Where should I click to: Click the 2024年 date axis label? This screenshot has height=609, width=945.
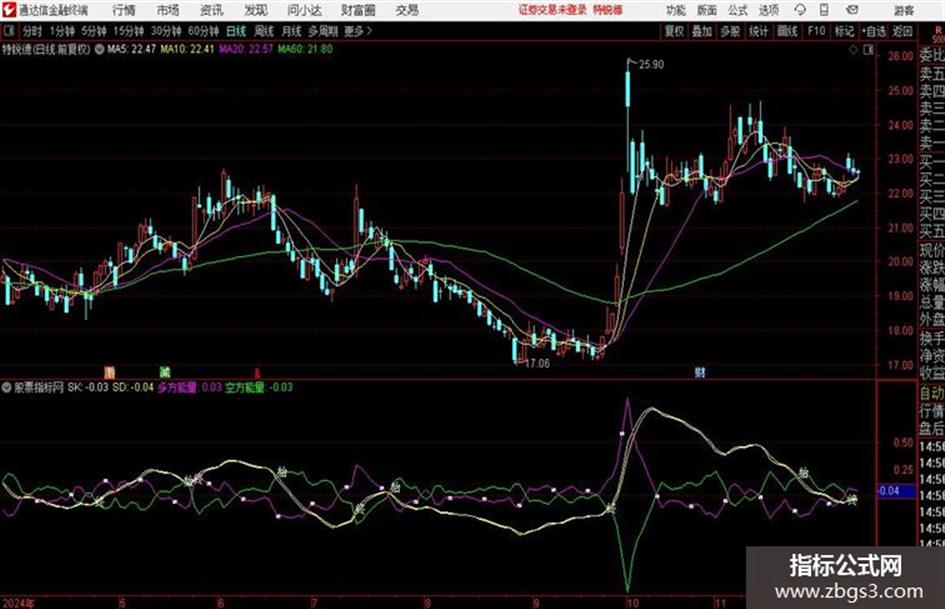tap(19, 602)
